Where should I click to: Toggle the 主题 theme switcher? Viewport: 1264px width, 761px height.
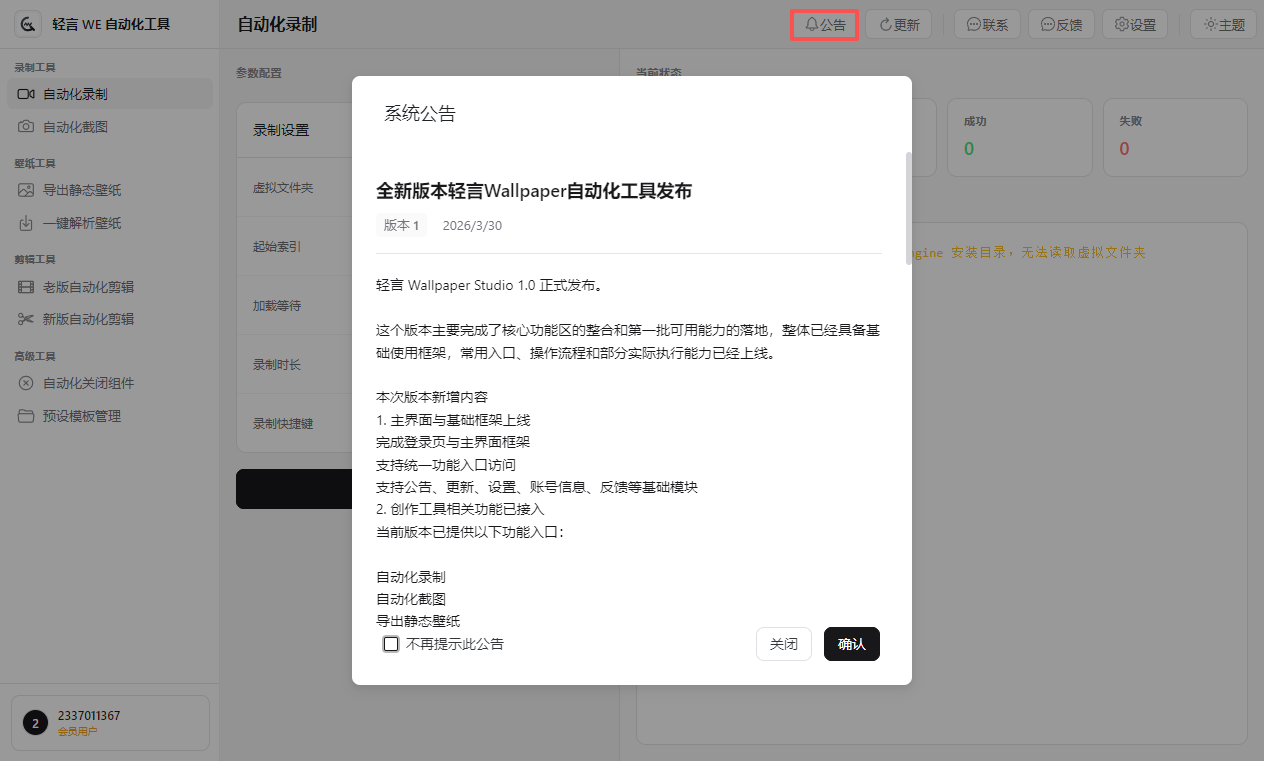pos(1222,24)
